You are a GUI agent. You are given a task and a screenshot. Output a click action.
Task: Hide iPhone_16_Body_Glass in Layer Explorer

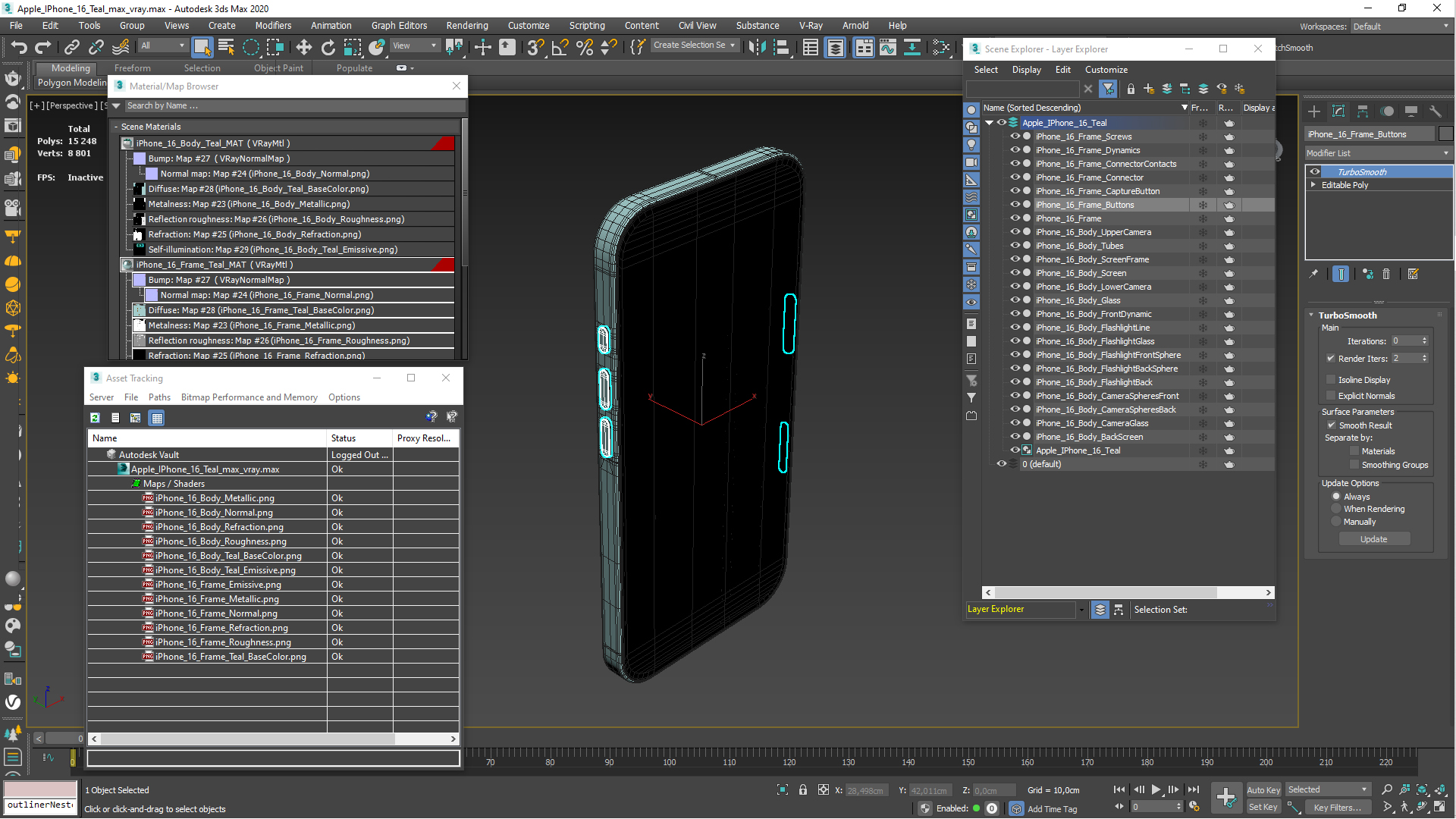[1015, 300]
